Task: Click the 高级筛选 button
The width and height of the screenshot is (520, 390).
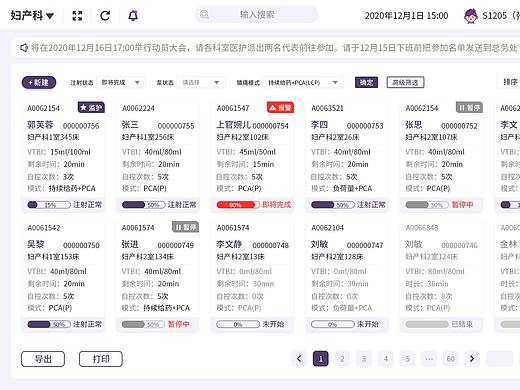Action: pos(405,82)
